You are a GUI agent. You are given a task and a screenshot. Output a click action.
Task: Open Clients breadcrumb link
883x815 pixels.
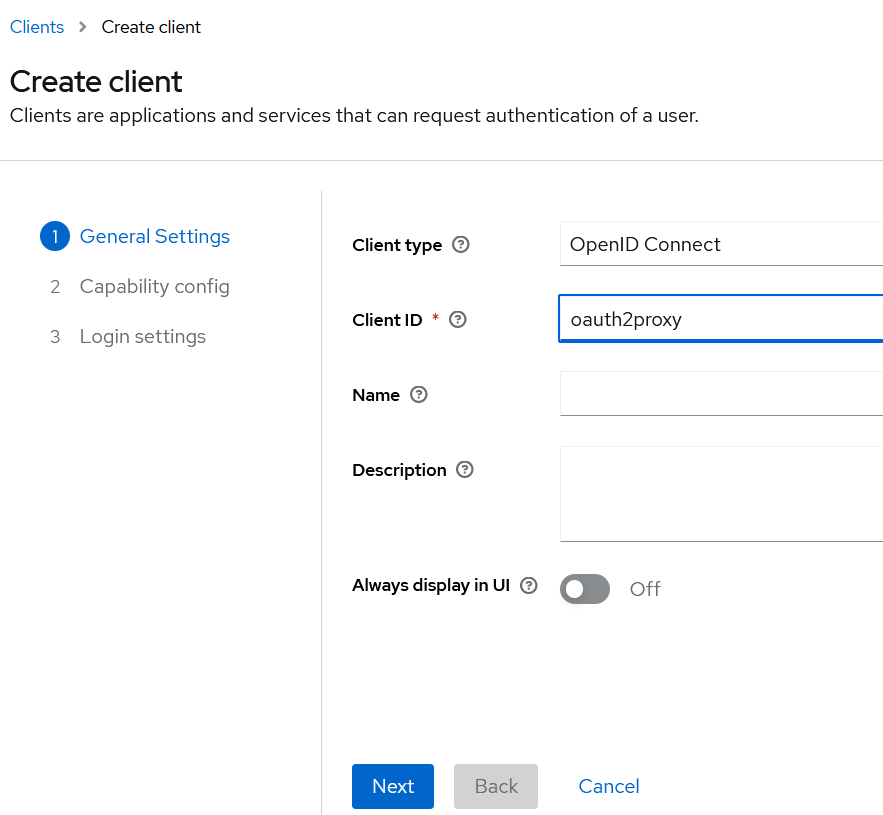[37, 27]
